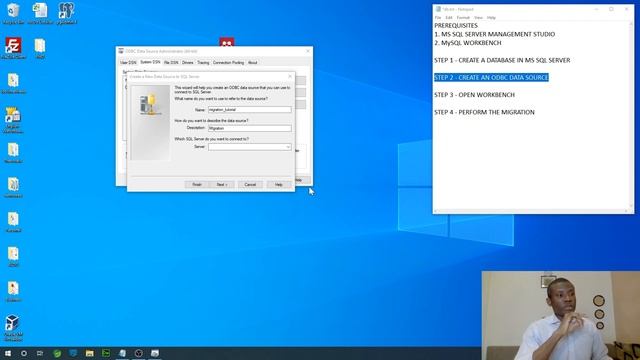
Task: Click the red app icon above ODBC window
Action: (227, 42)
